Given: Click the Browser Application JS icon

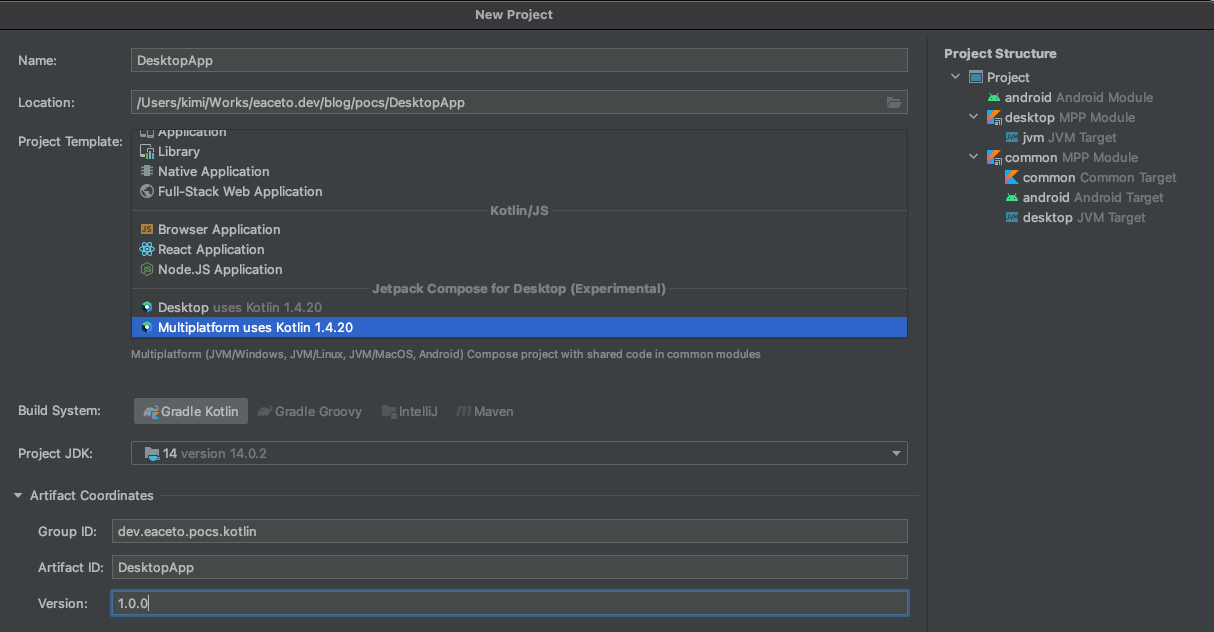Looking at the screenshot, I should click(x=147, y=230).
